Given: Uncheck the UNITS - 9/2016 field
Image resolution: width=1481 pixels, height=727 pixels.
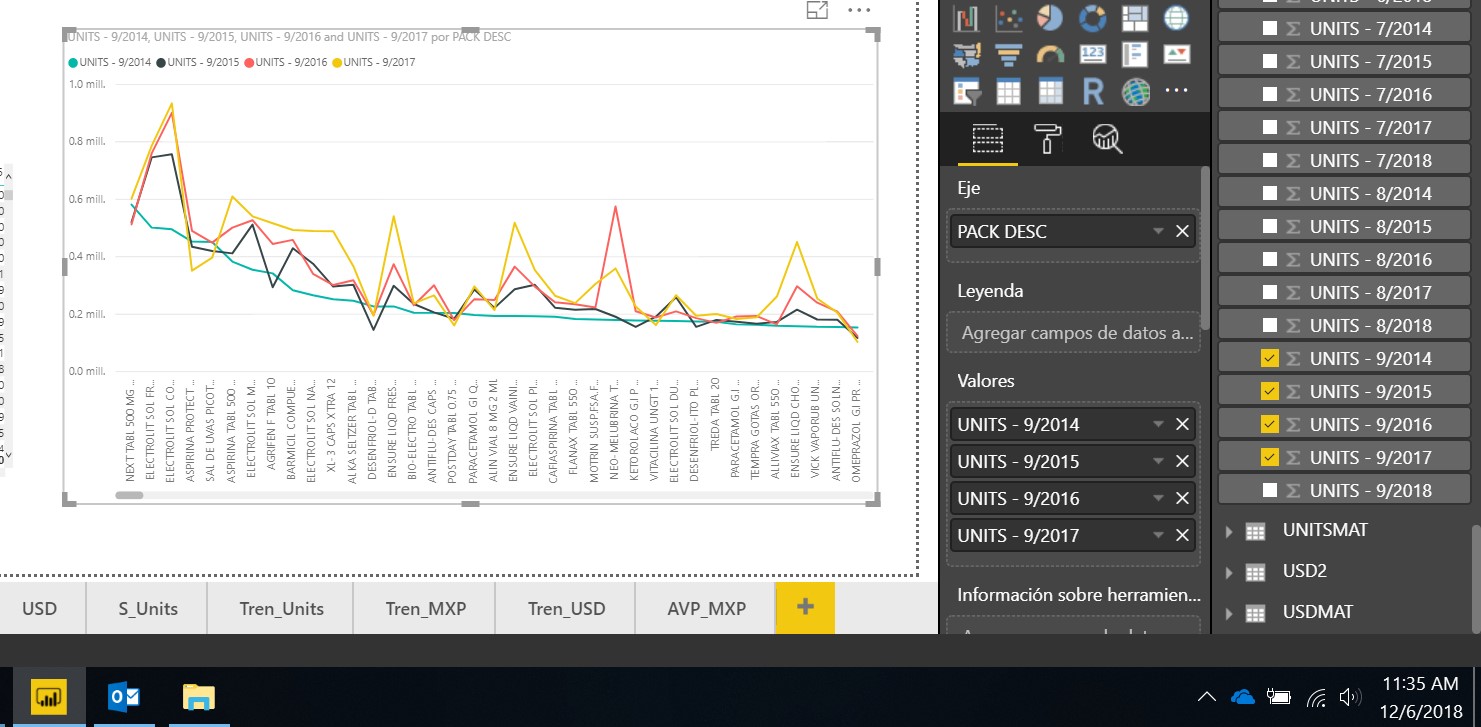Looking at the screenshot, I should click(1270, 424).
